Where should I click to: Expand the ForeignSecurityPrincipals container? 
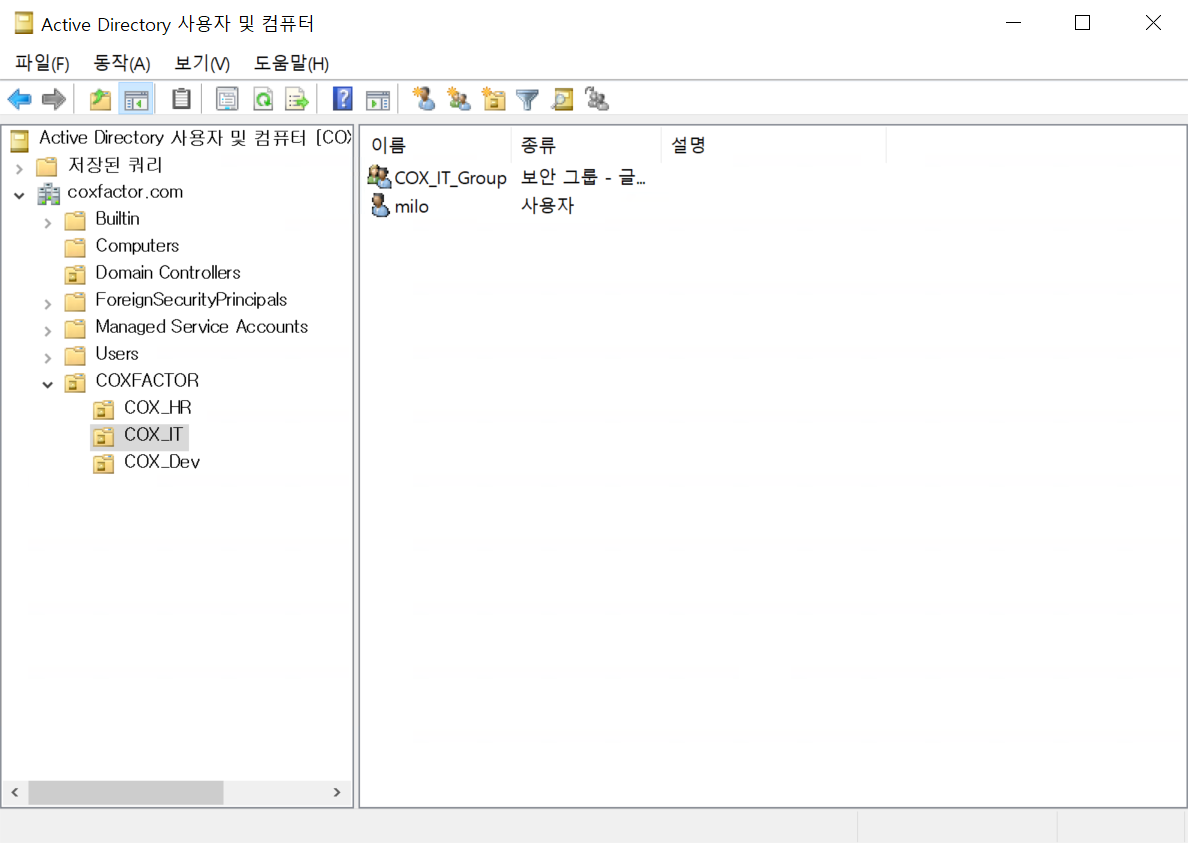tap(48, 304)
